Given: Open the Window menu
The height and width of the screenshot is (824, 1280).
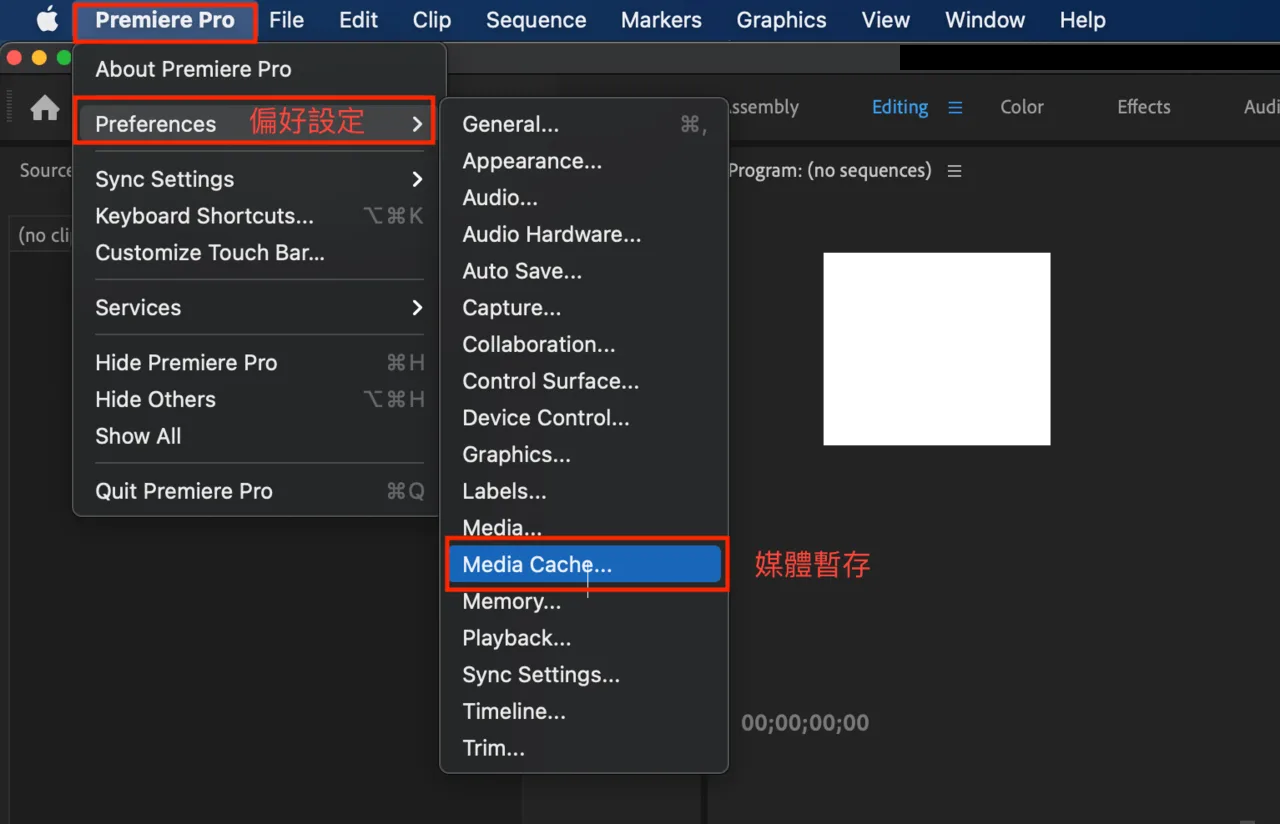Looking at the screenshot, I should pyautogui.click(x=985, y=20).
